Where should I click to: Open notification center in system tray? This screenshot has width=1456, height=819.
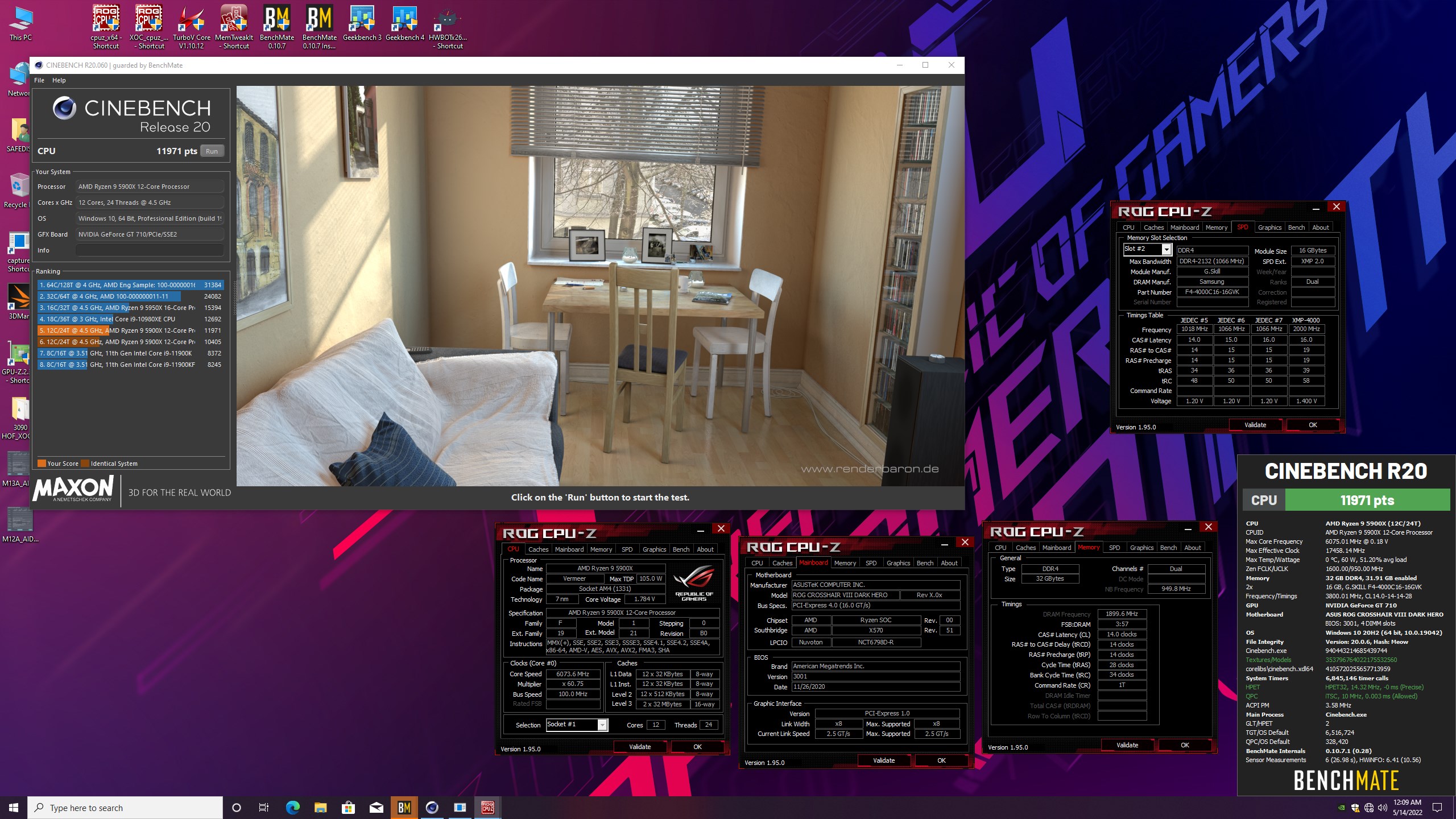pyautogui.click(x=1437, y=808)
